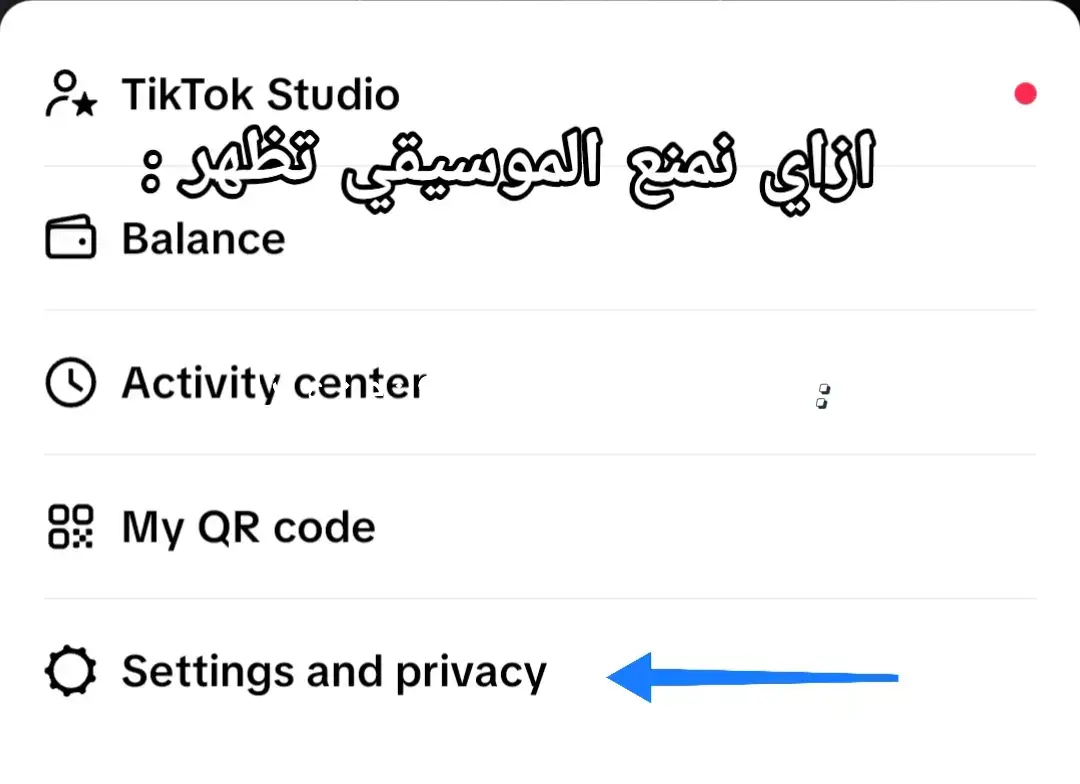
Task: Click the word "privacy" in the last row
Action: pos(471,673)
